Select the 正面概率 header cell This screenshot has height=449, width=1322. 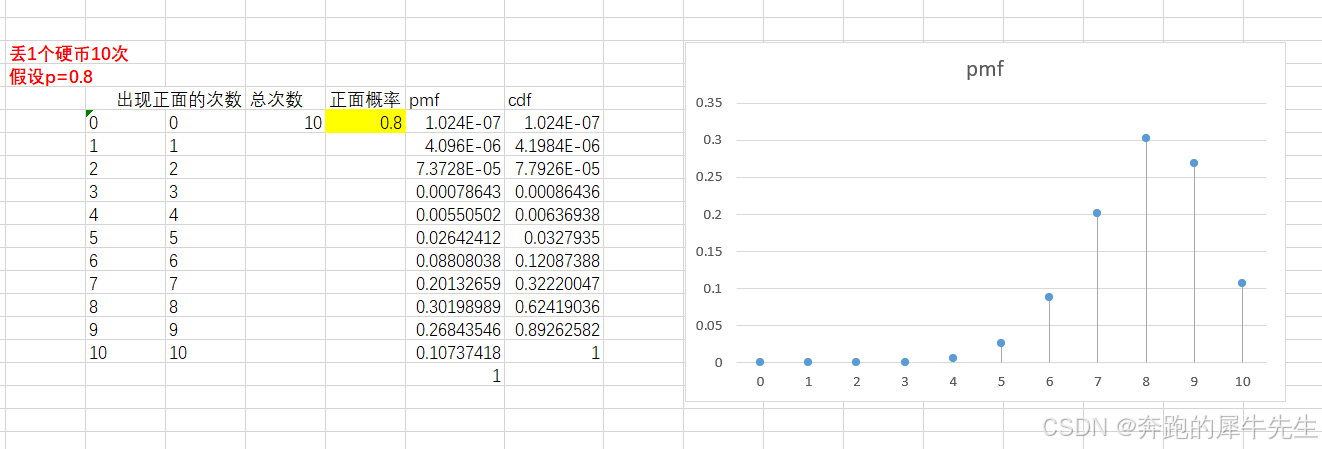pyautogui.click(x=365, y=100)
